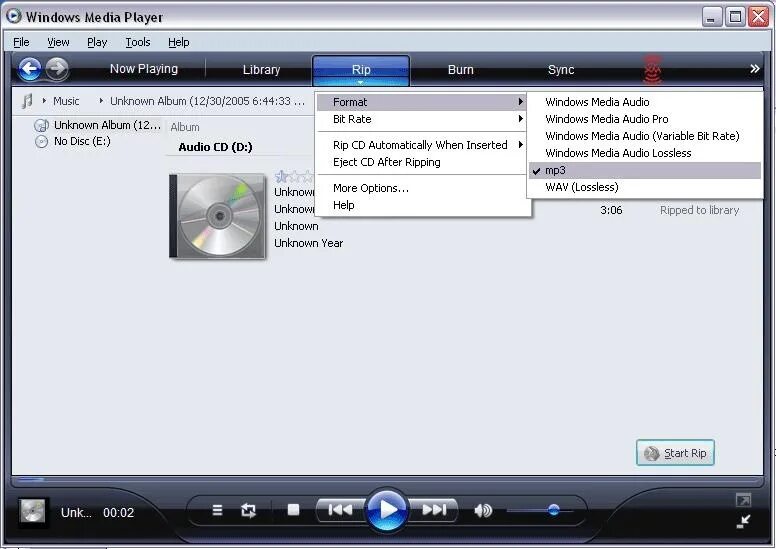This screenshot has width=776, height=549.
Task: Switch to the Library tab
Action: [x=261, y=69]
